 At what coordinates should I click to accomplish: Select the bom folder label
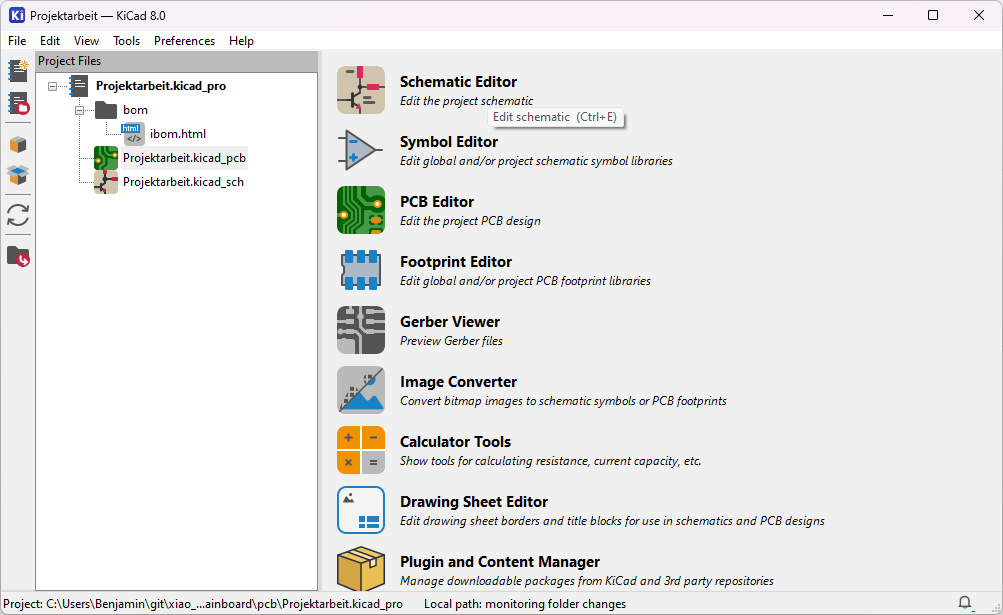pos(135,110)
